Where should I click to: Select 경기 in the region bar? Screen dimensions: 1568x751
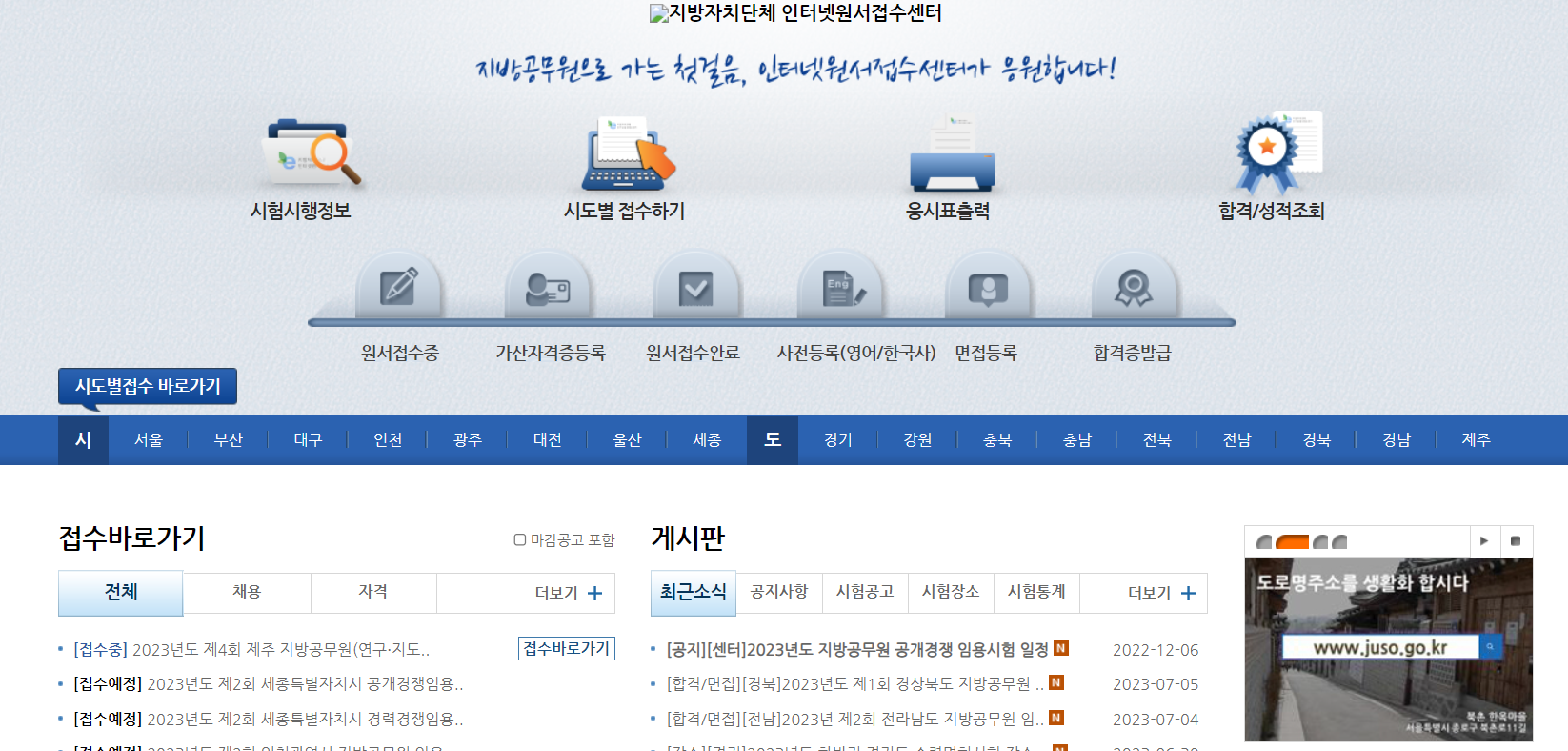[838, 440]
